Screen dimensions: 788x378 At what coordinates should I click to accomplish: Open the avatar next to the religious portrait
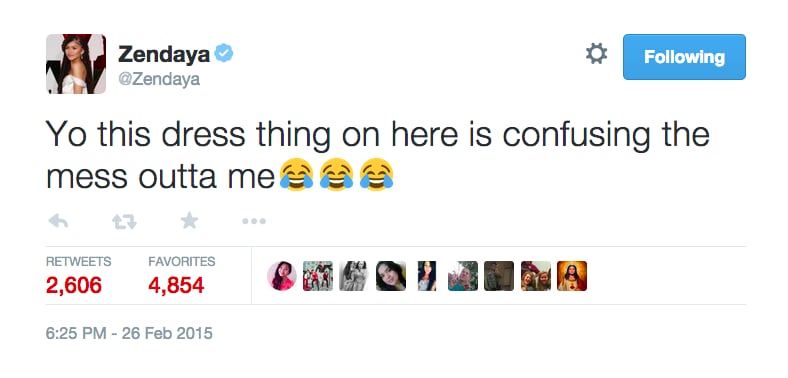pyautogui.click(x=536, y=276)
